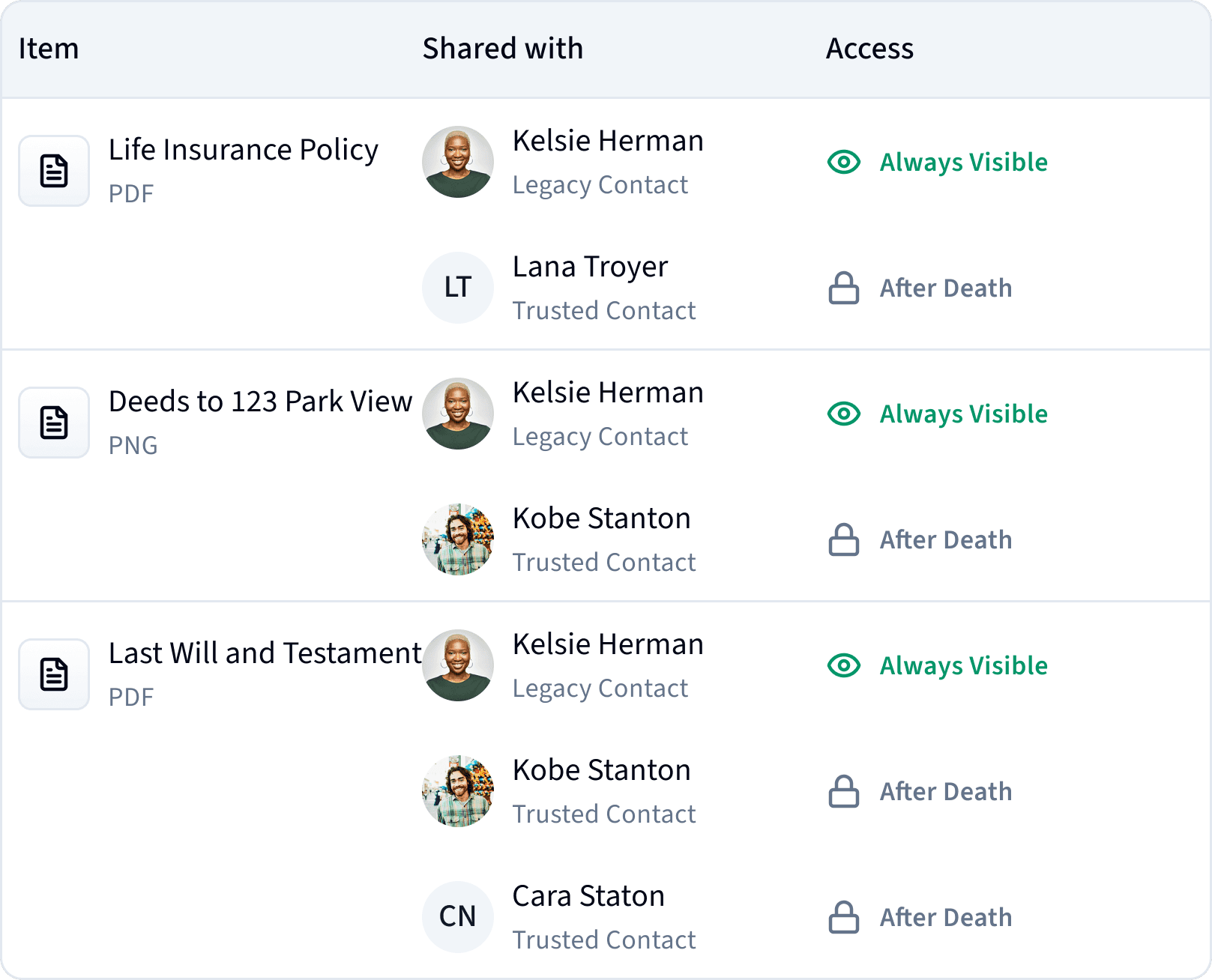
Task: Select the Deeds to 123 Park View title
Action: coord(260,402)
